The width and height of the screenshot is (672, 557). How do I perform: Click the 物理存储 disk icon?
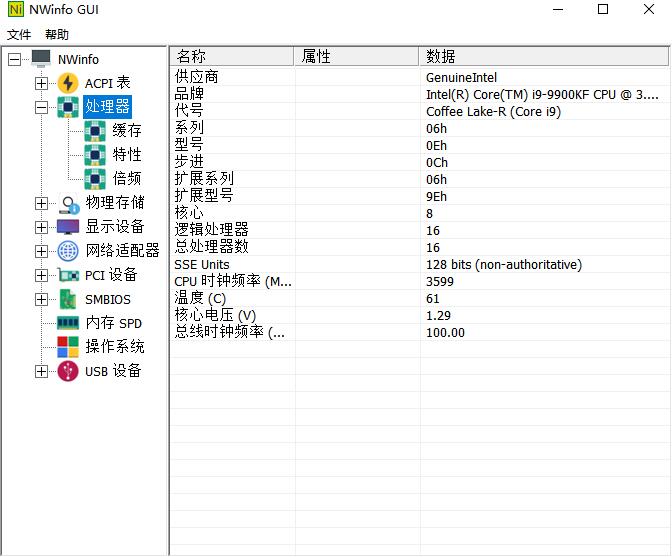click(x=69, y=203)
